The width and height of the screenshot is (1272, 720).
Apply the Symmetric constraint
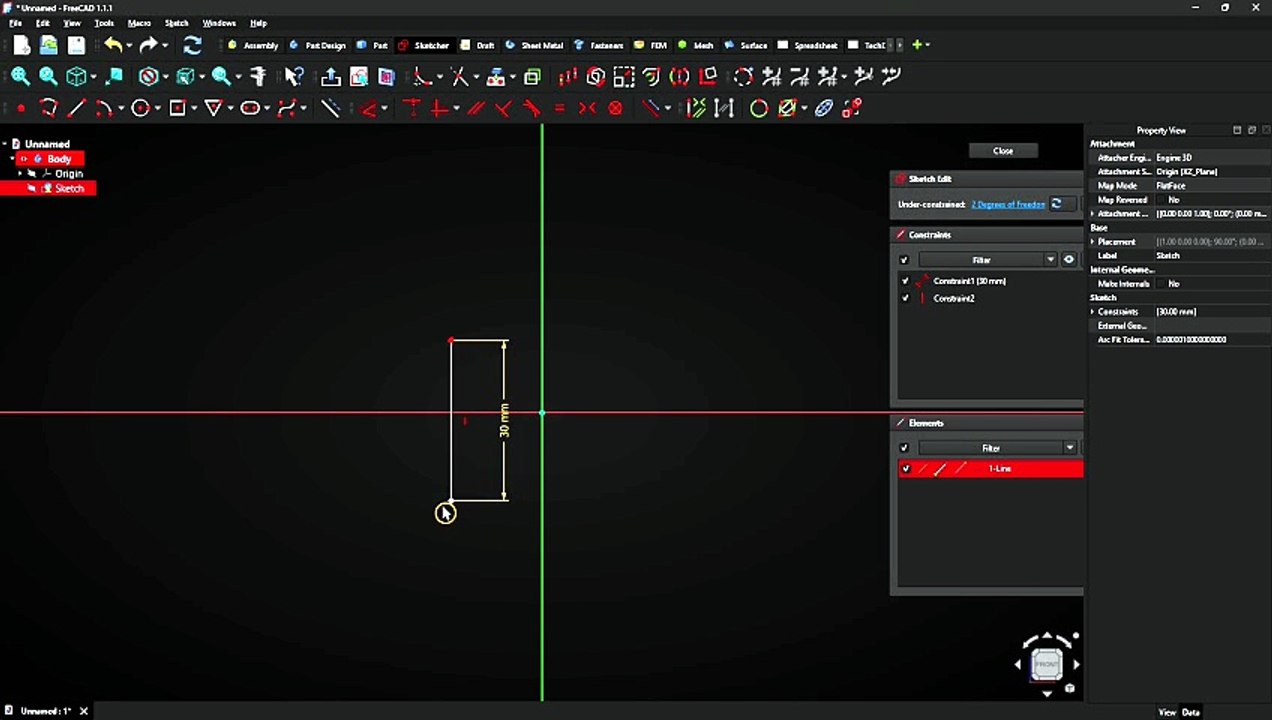[587, 108]
